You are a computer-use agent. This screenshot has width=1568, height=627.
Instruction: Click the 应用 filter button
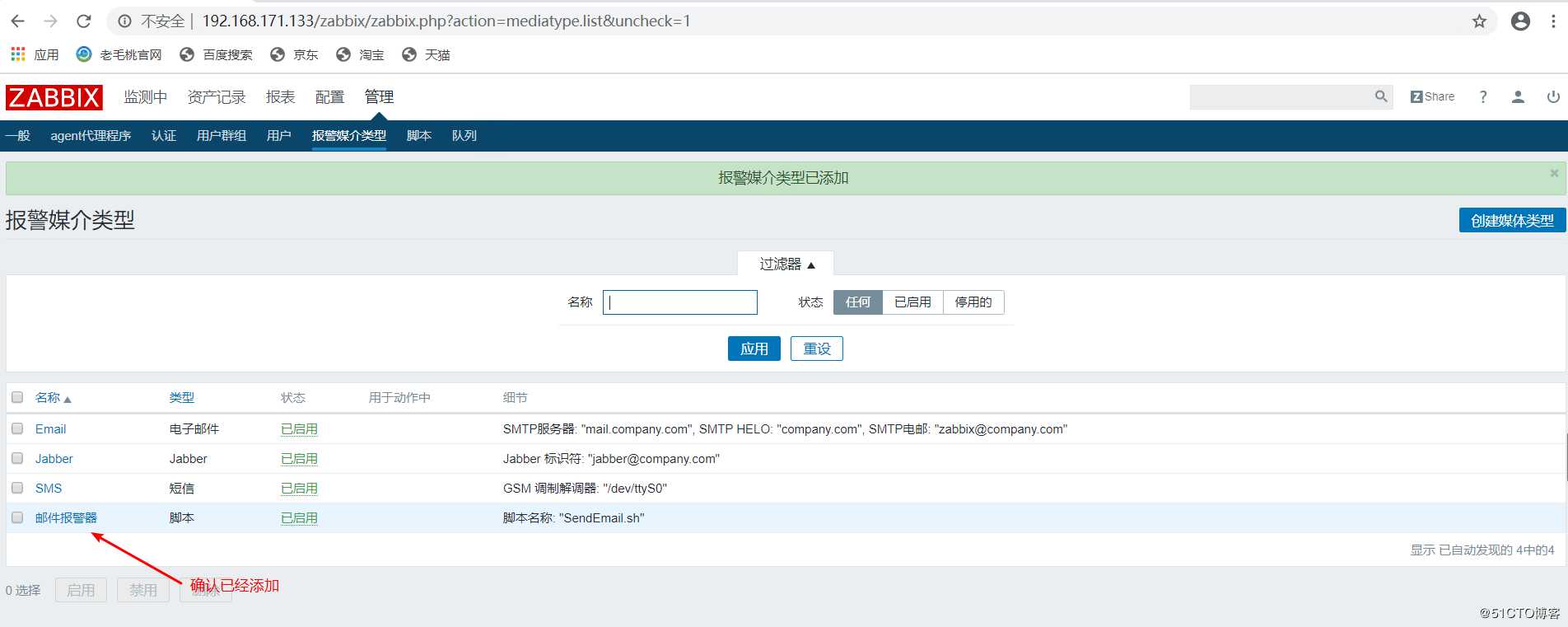click(x=754, y=349)
